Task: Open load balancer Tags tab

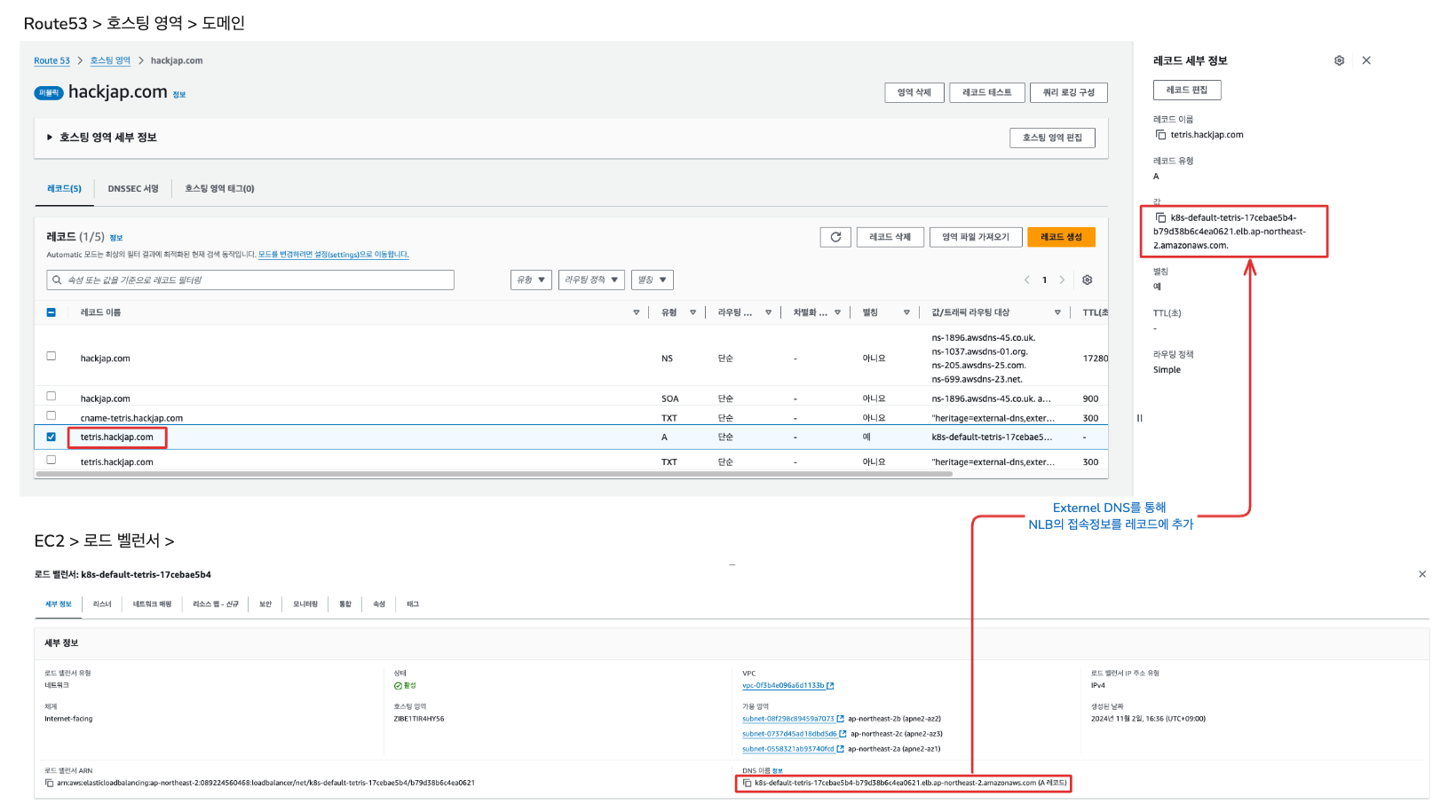Action: [413, 604]
